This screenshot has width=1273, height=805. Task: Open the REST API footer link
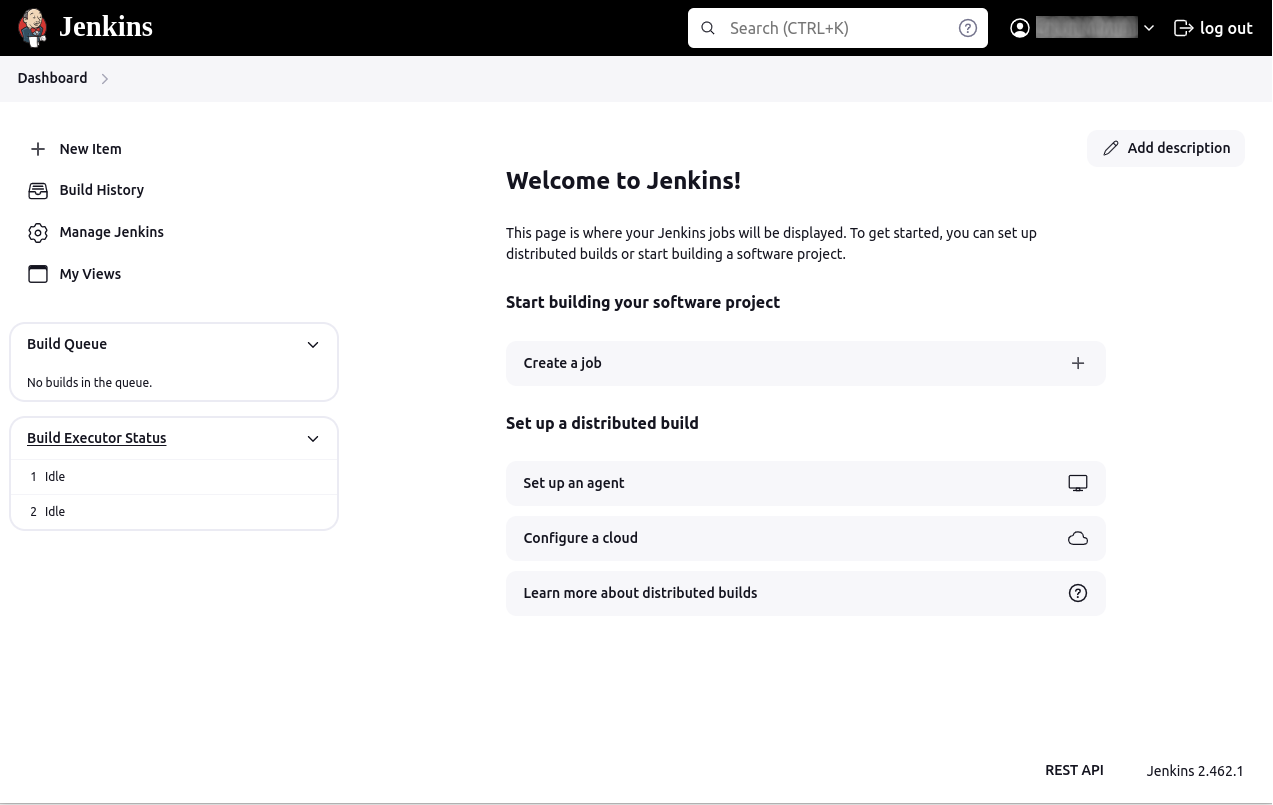pyautogui.click(x=1074, y=770)
